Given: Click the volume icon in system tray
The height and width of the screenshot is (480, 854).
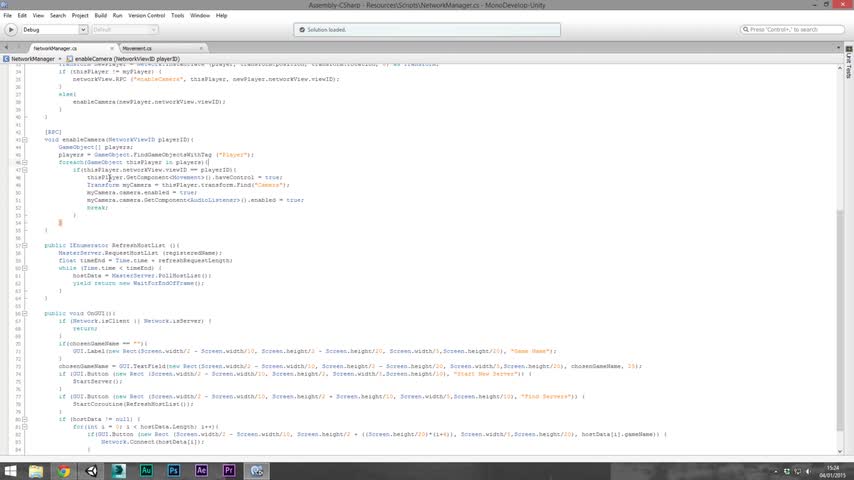Looking at the screenshot, I should click(x=808, y=471).
